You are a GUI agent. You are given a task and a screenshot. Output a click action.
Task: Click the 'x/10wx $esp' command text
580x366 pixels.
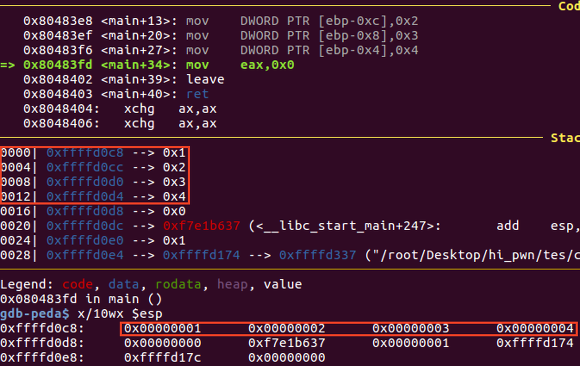click(120, 314)
